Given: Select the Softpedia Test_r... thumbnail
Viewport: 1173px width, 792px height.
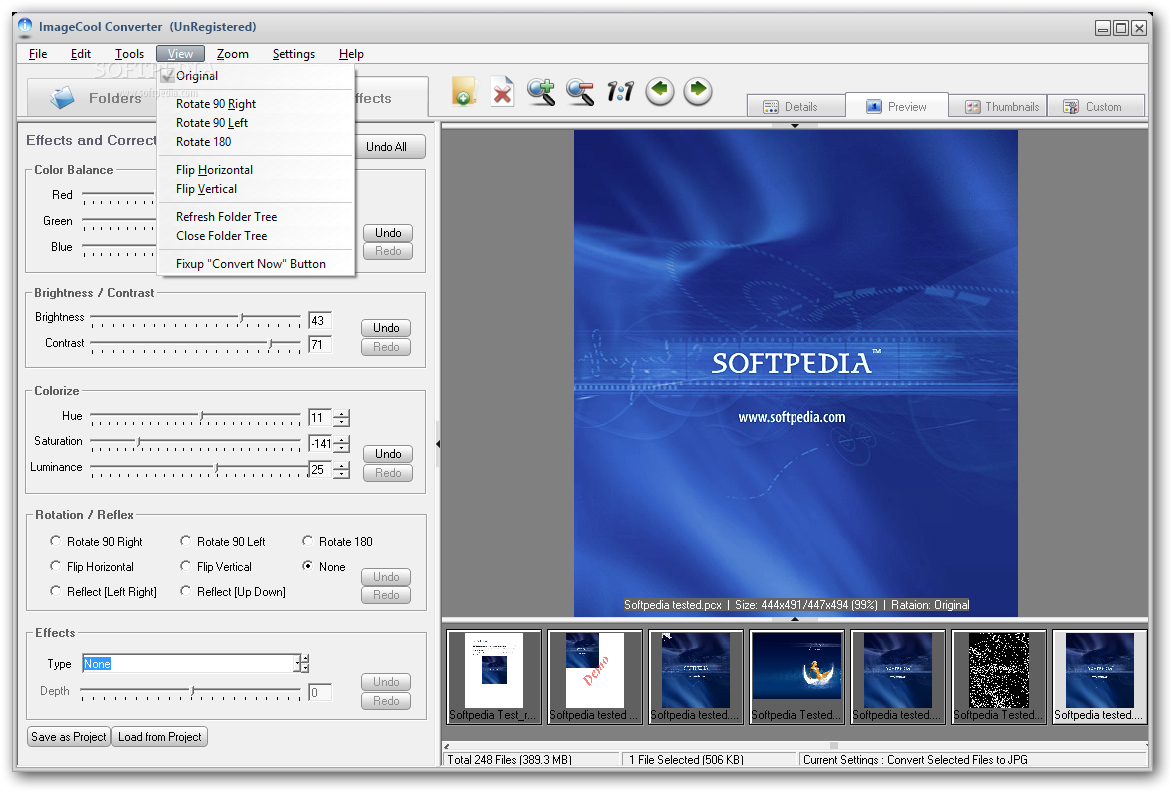Looking at the screenshot, I should point(494,677).
